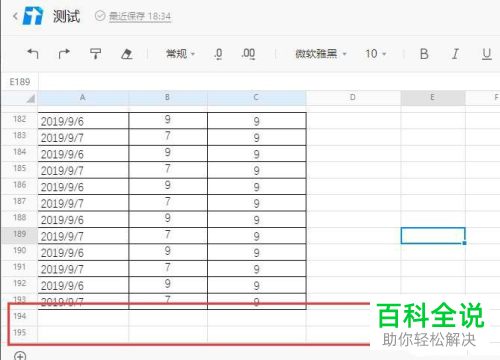Click empty cell A194
This screenshot has width=500, height=360.
[x=83, y=318]
